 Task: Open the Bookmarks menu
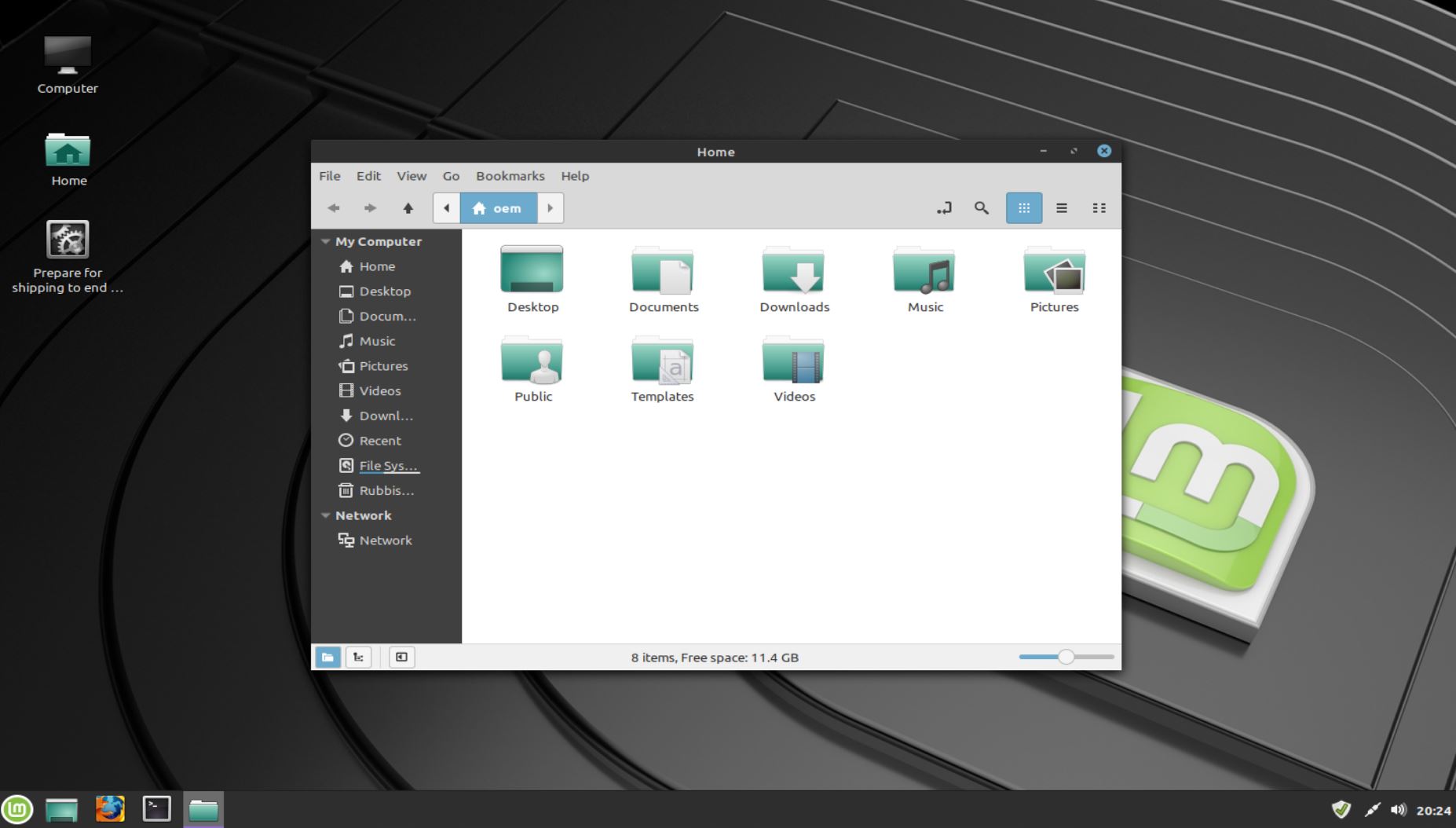point(510,176)
